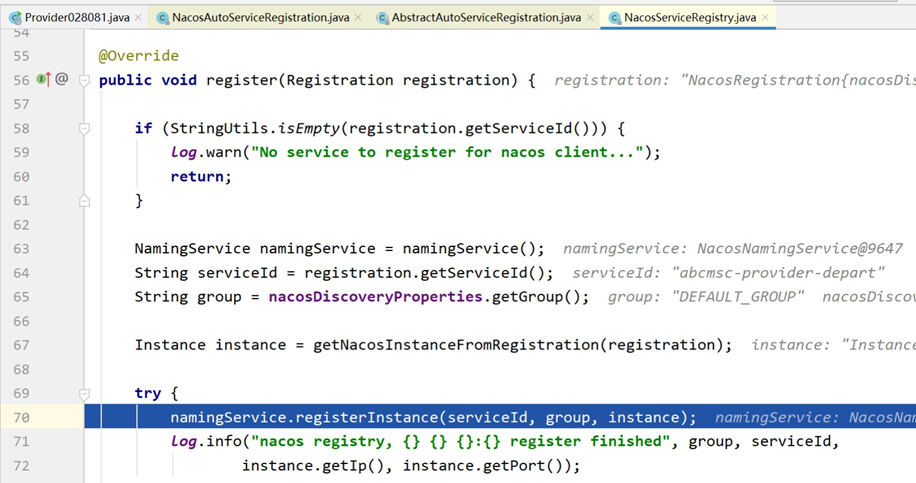Collapse the register method fold at line 56
Image resolution: width=916 pixels, height=483 pixels.
click(85, 80)
